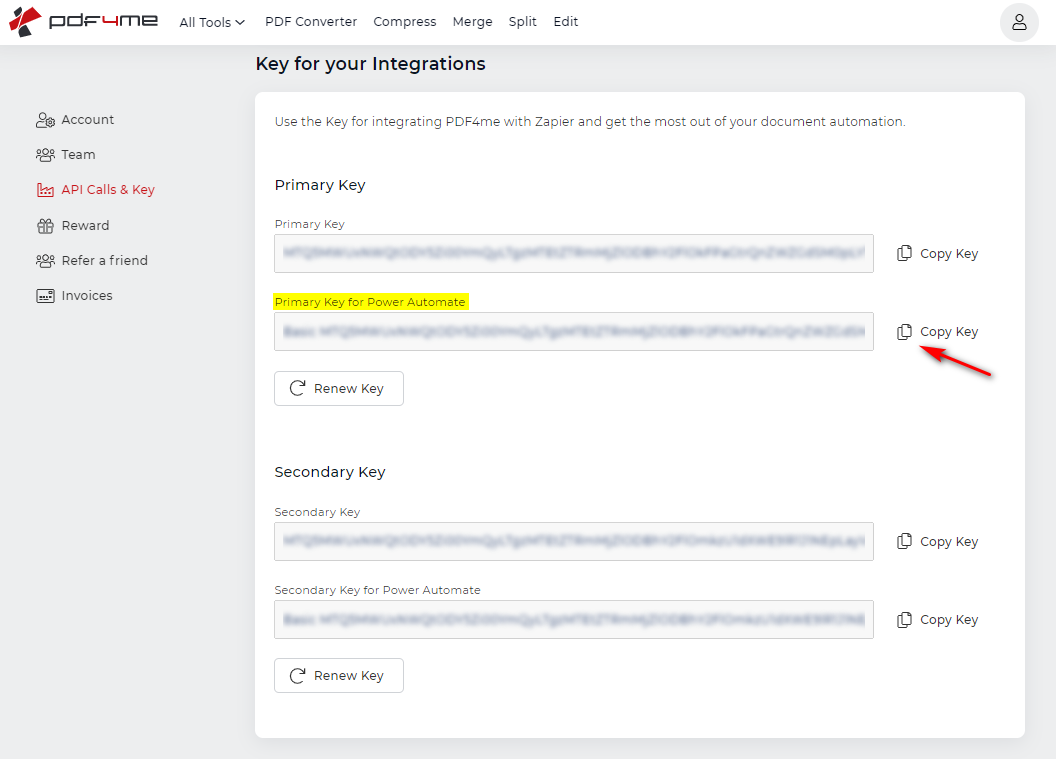Copy Secondary Key for Power Automate
The width and height of the screenshot is (1056, 759).
[937, 620]
